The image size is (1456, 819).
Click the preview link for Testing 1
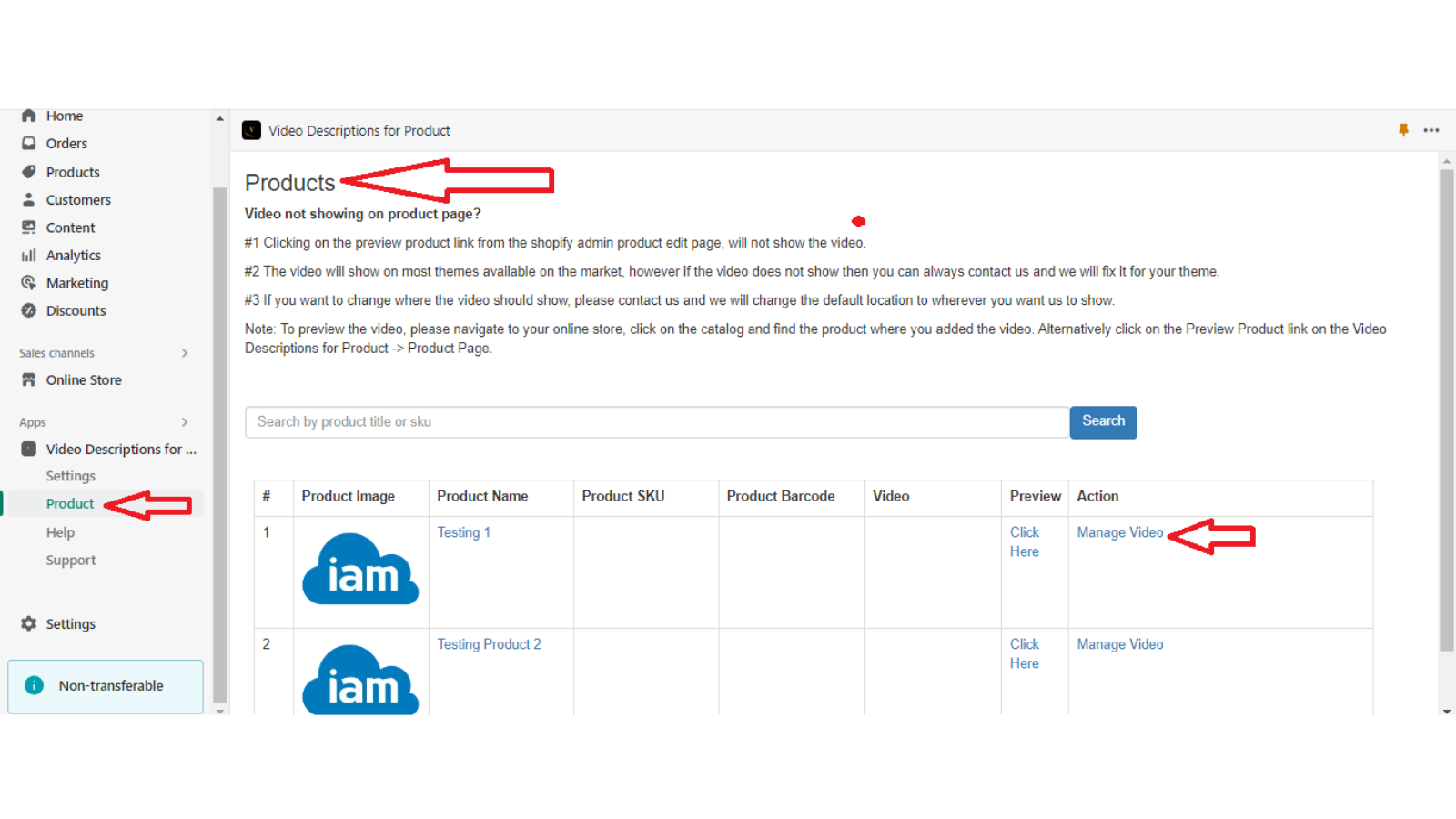point(1025,541)
